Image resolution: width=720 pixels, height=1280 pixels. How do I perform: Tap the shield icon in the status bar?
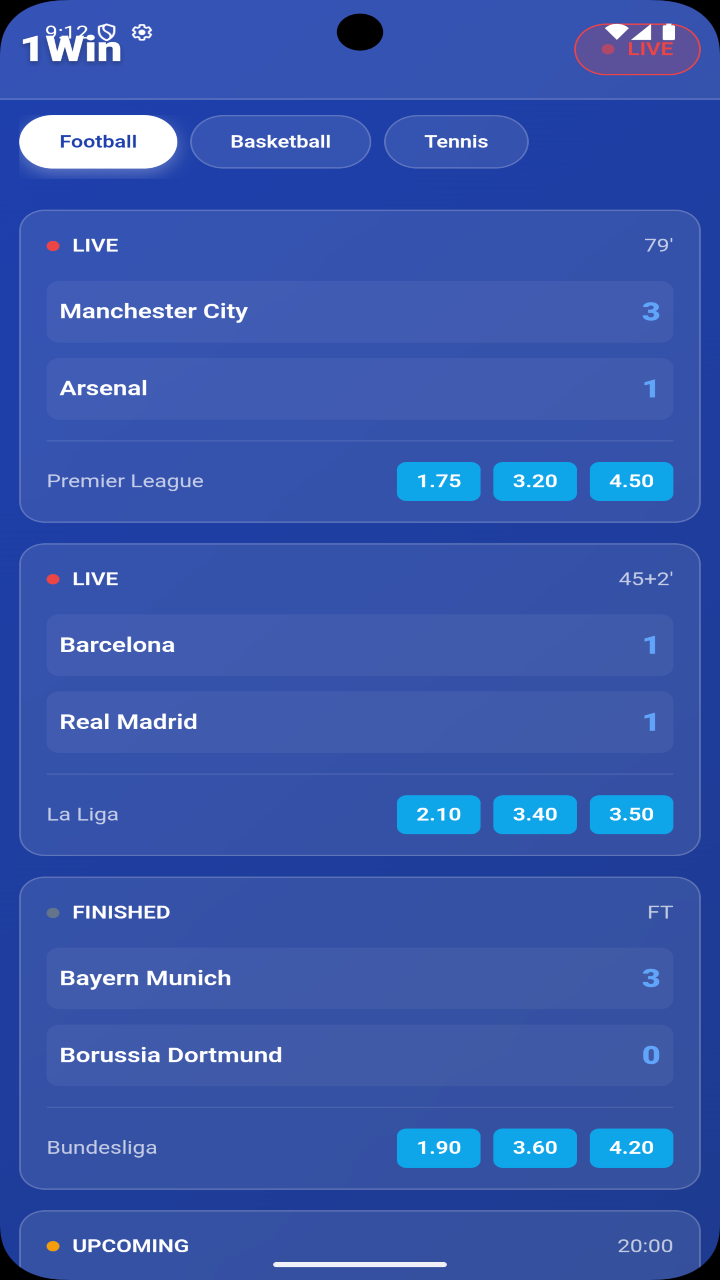click(x=107, y=32)
